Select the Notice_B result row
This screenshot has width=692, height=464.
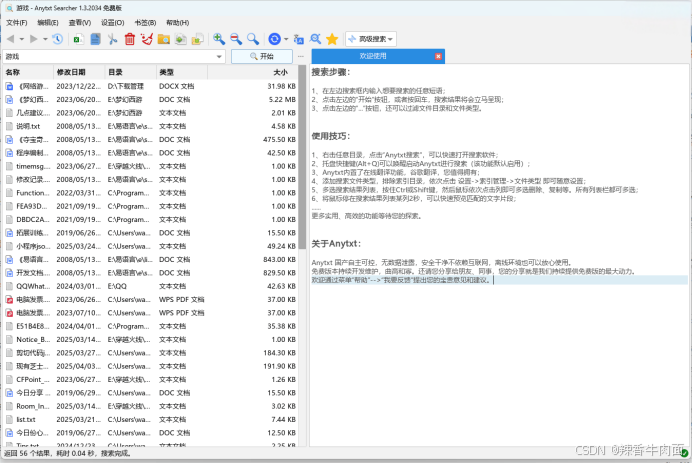click(150, 340)
